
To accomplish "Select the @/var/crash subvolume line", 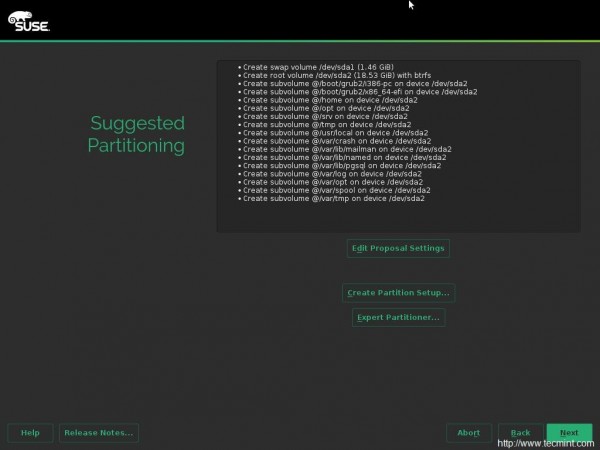I will (337, 141).
